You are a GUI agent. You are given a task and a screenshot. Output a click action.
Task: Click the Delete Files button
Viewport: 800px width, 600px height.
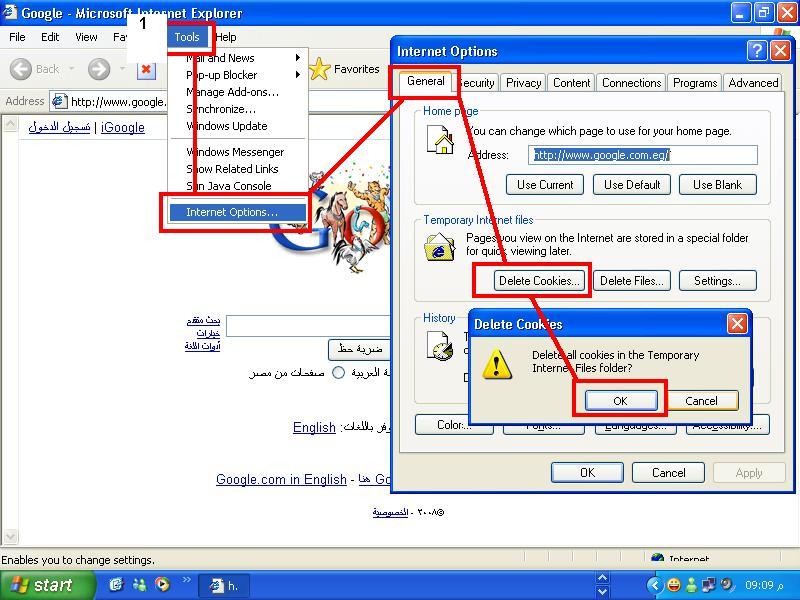[632, 281]
